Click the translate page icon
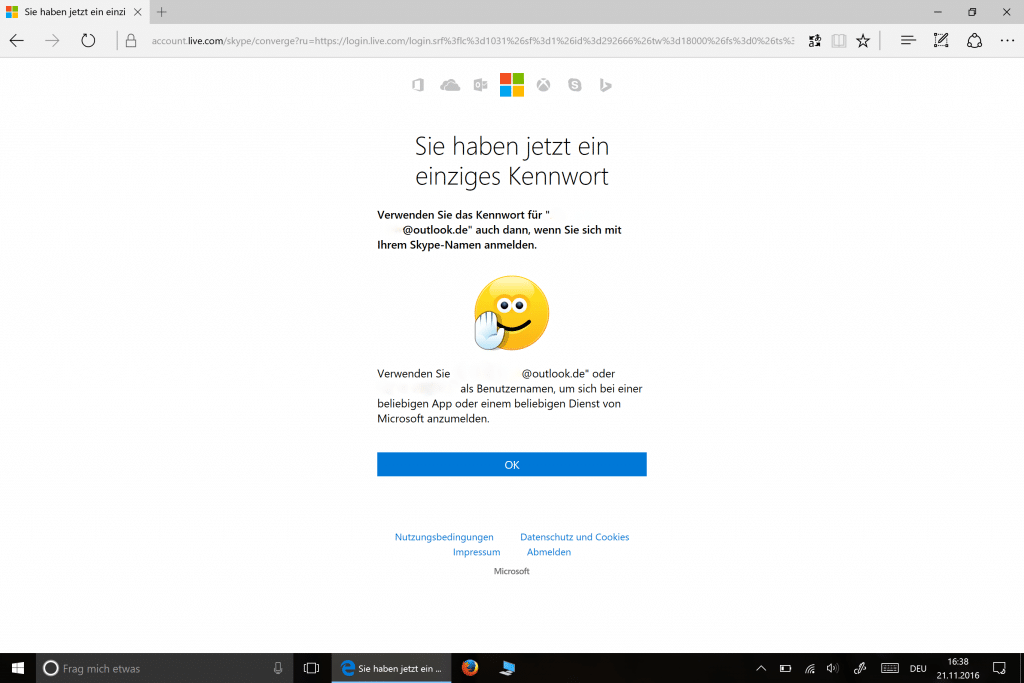 814,40
